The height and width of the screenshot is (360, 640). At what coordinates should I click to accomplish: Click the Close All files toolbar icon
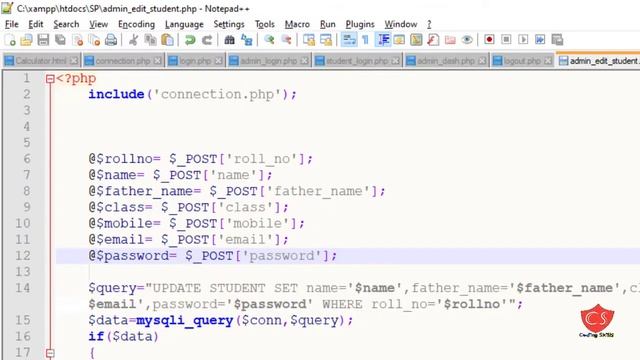point(94,40)
